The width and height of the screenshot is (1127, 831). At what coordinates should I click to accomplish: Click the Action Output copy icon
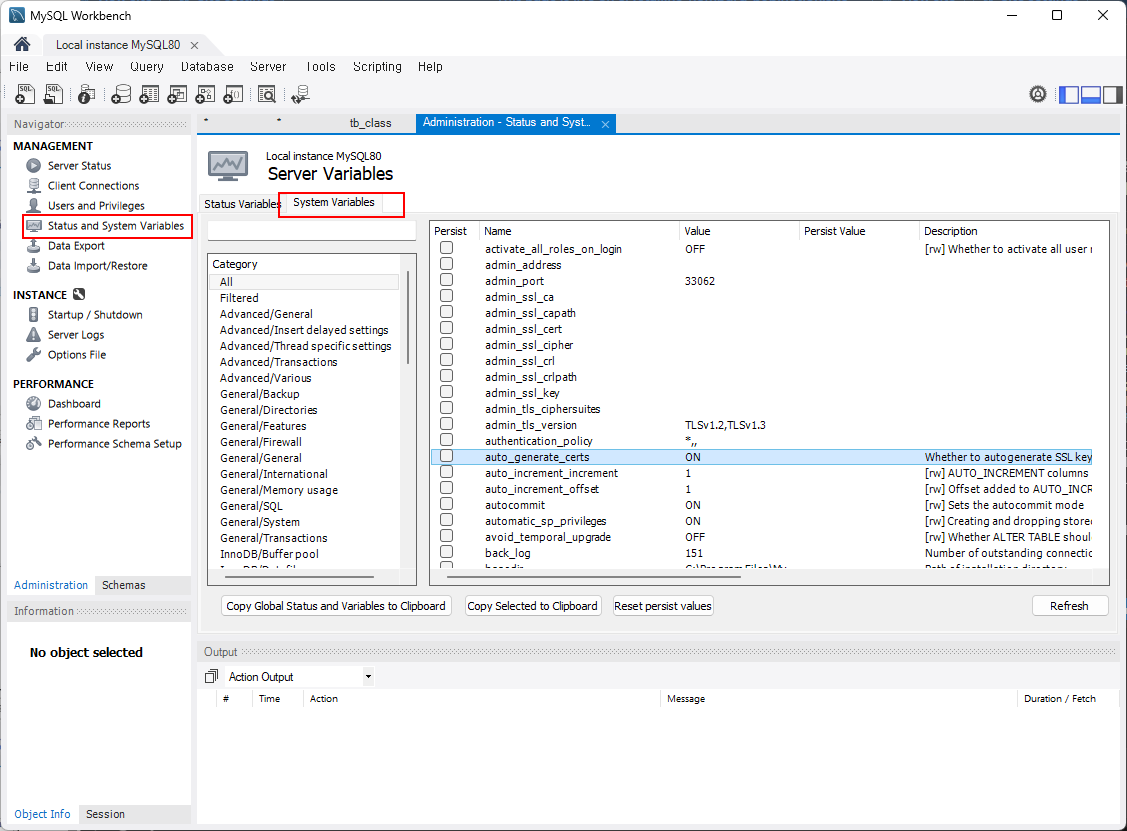click(x=211, y=676)
